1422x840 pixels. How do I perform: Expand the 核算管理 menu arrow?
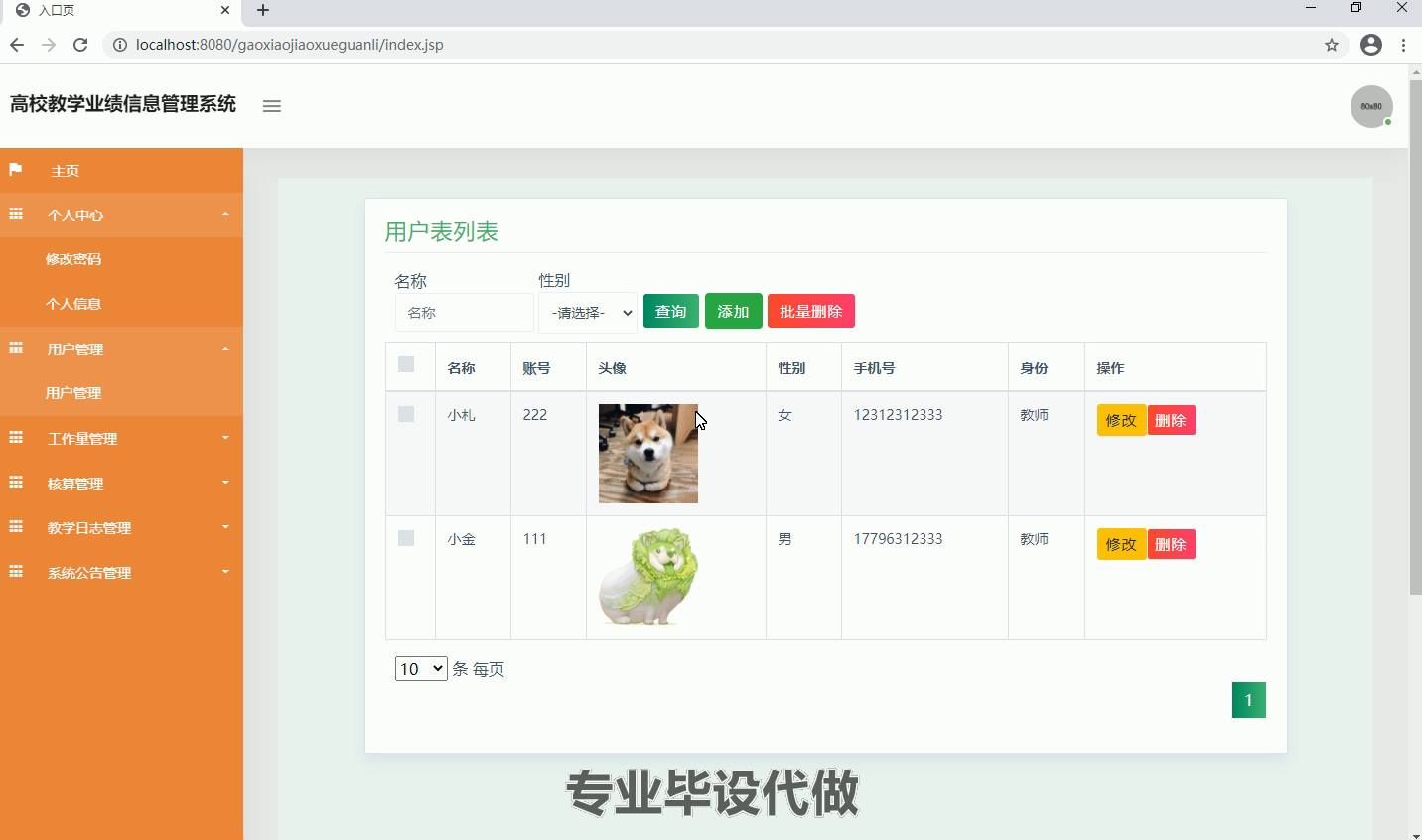(x=225, y=483)
